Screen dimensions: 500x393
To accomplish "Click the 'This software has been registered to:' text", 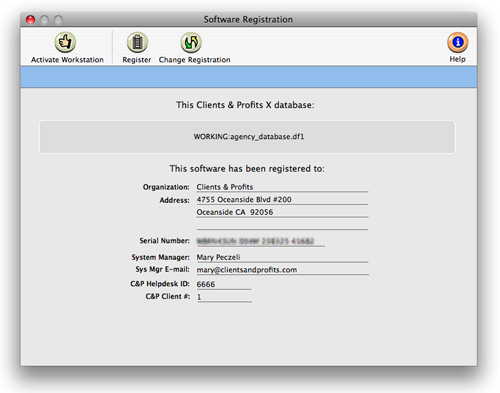I will point(247,169).
